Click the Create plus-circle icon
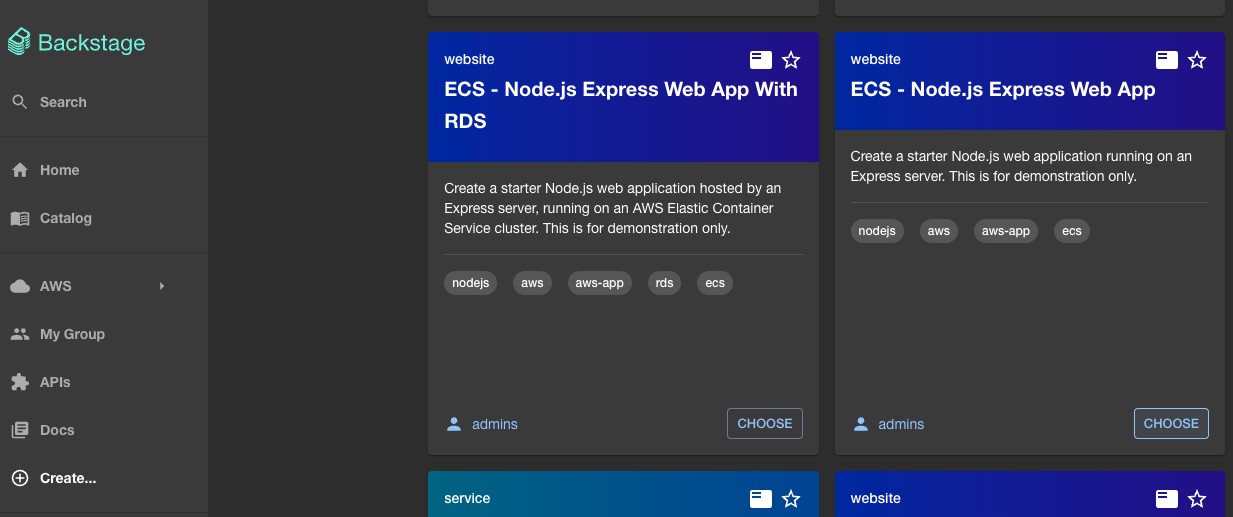Image resolution: width=1233 pixels, height=517 pixels. point(19,478)
